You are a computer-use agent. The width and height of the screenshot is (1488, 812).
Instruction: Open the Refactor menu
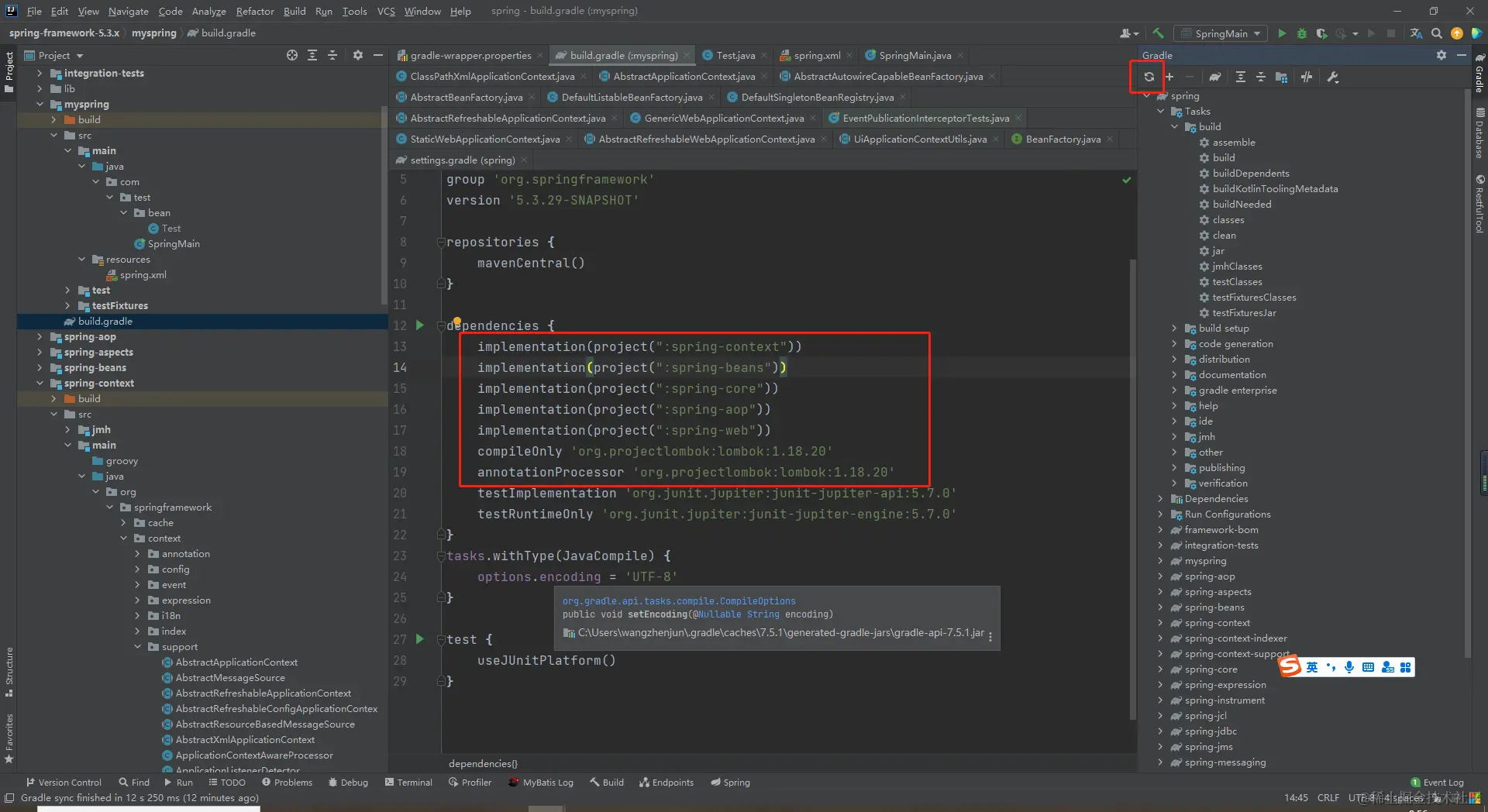[x=255, y=11]
